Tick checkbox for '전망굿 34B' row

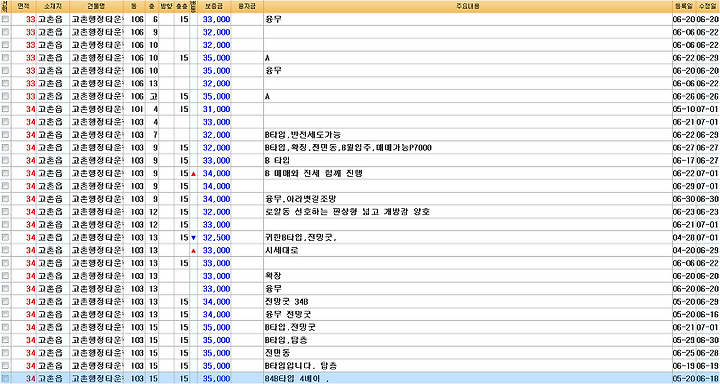click(5, 302)
